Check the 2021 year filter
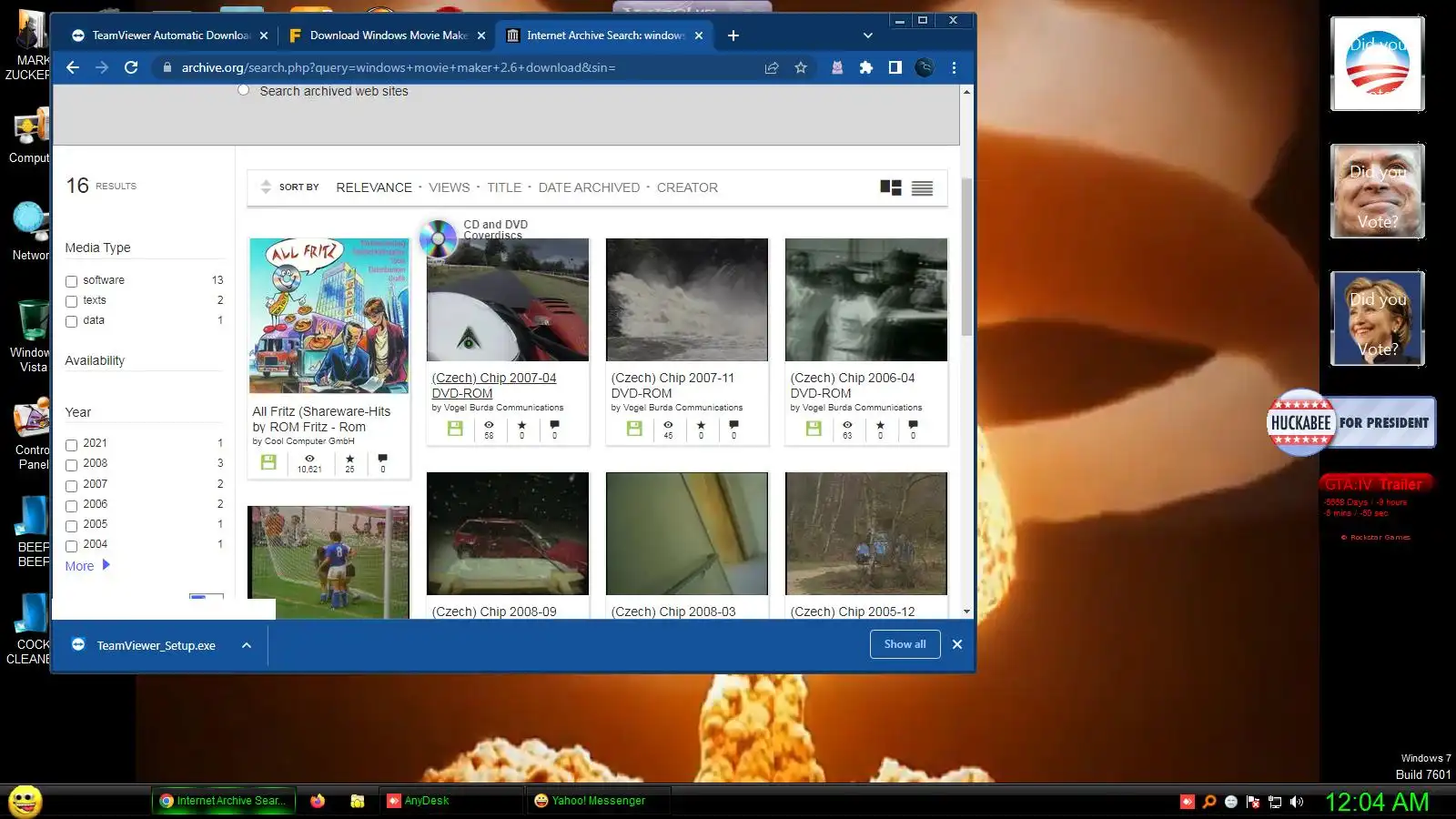This screenshot has width=1456, height=819. tap(71, 445)
